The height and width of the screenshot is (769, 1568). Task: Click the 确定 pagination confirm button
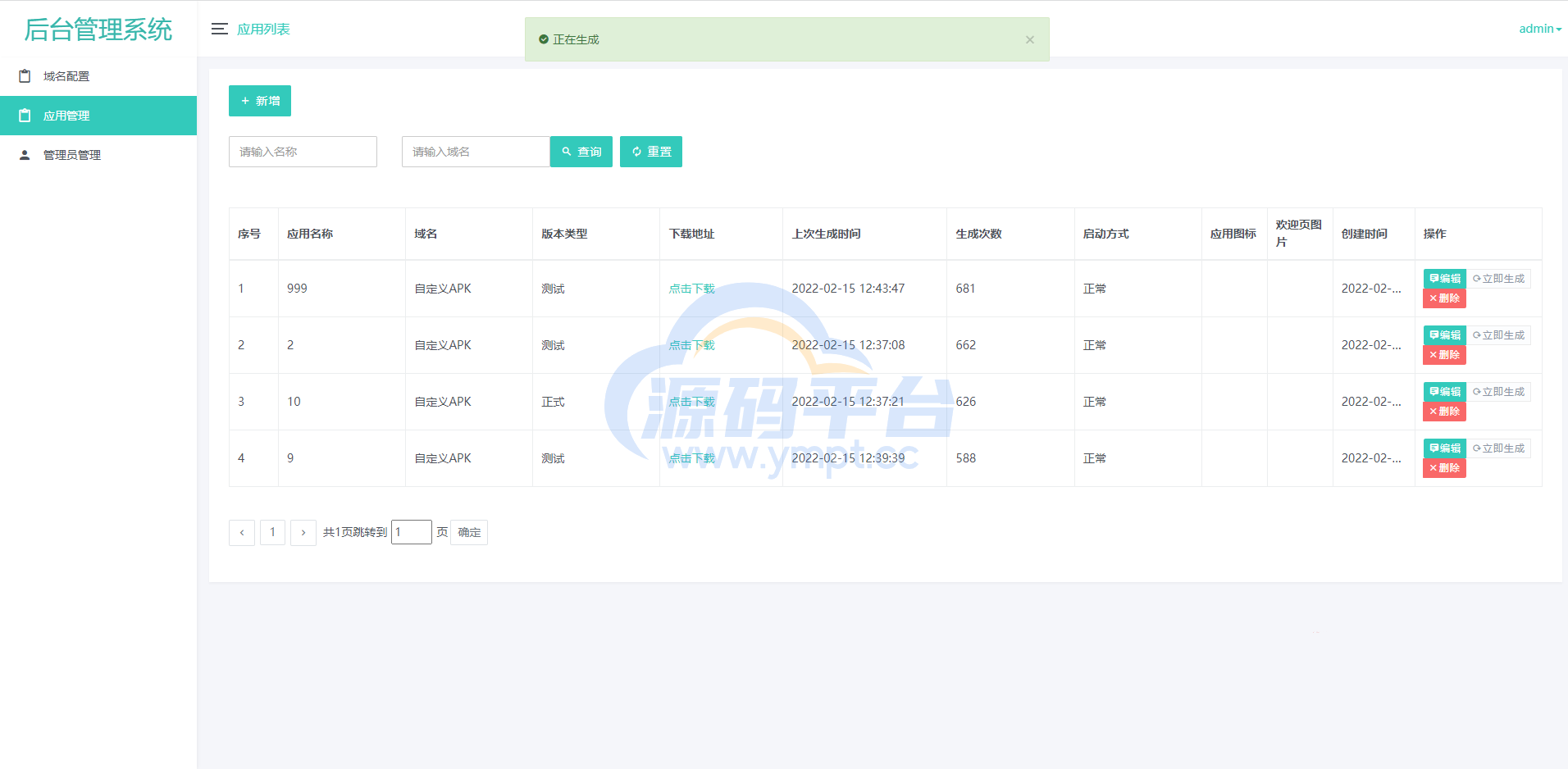[x=469, y=533]
